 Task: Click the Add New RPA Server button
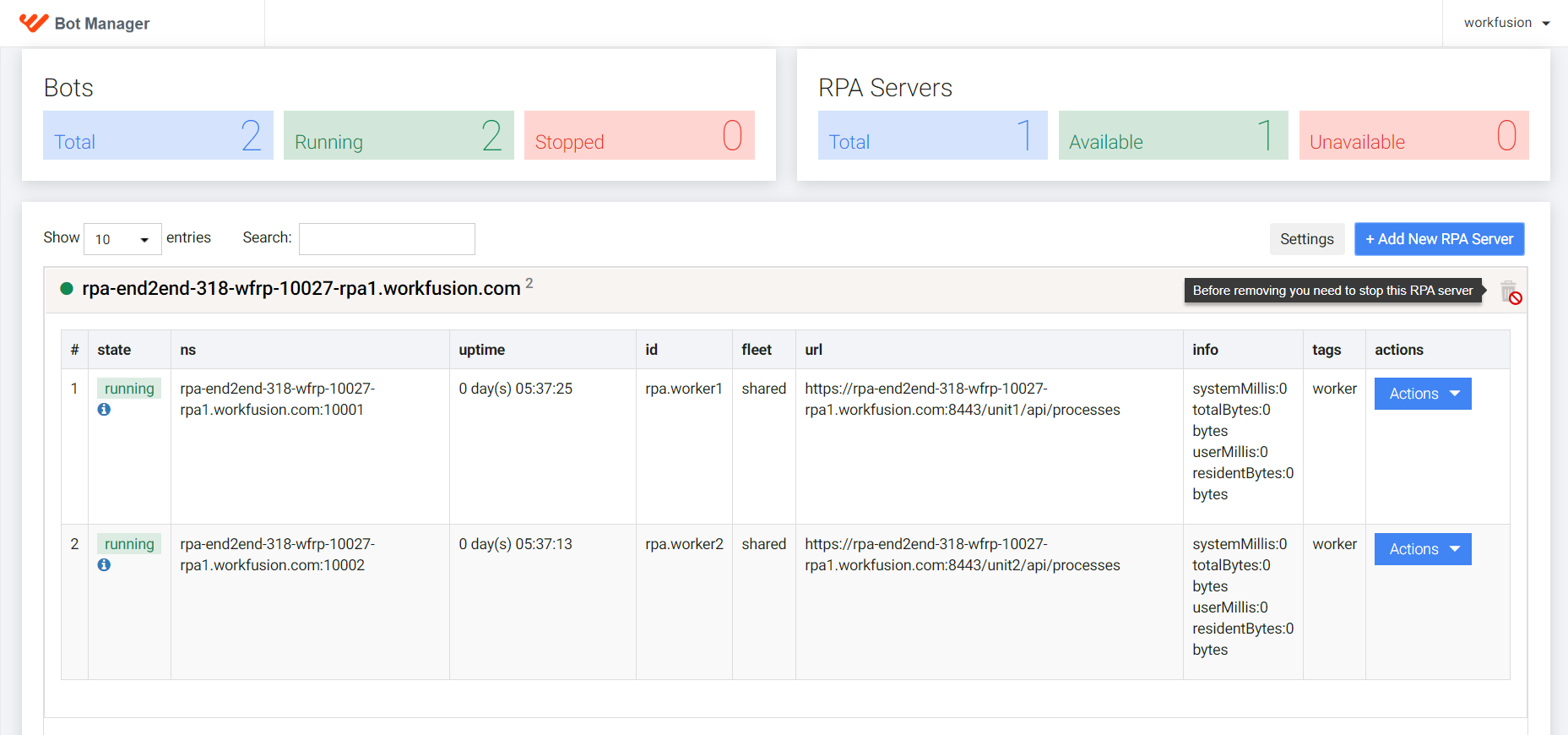tap(1439, 239)
